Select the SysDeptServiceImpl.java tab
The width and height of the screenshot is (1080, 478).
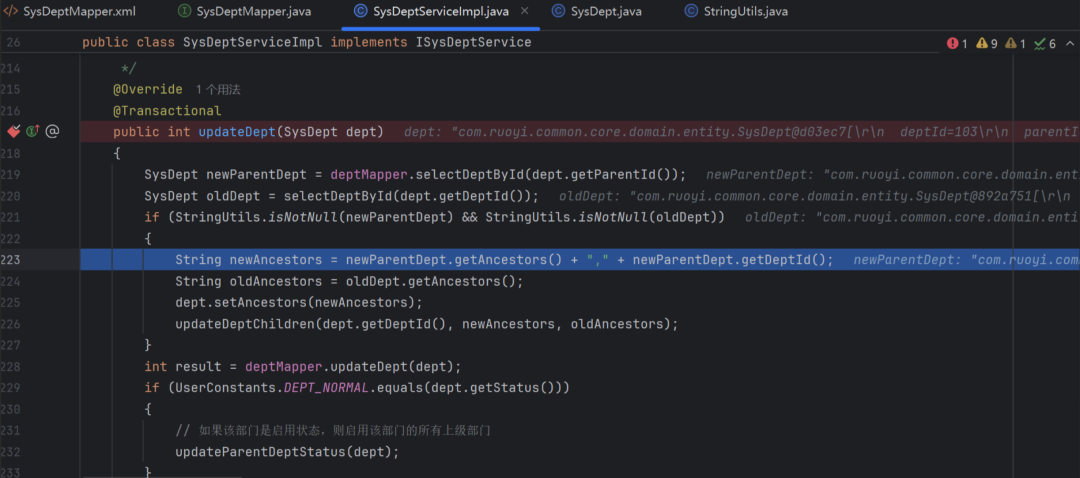click(x=442, y=11)
